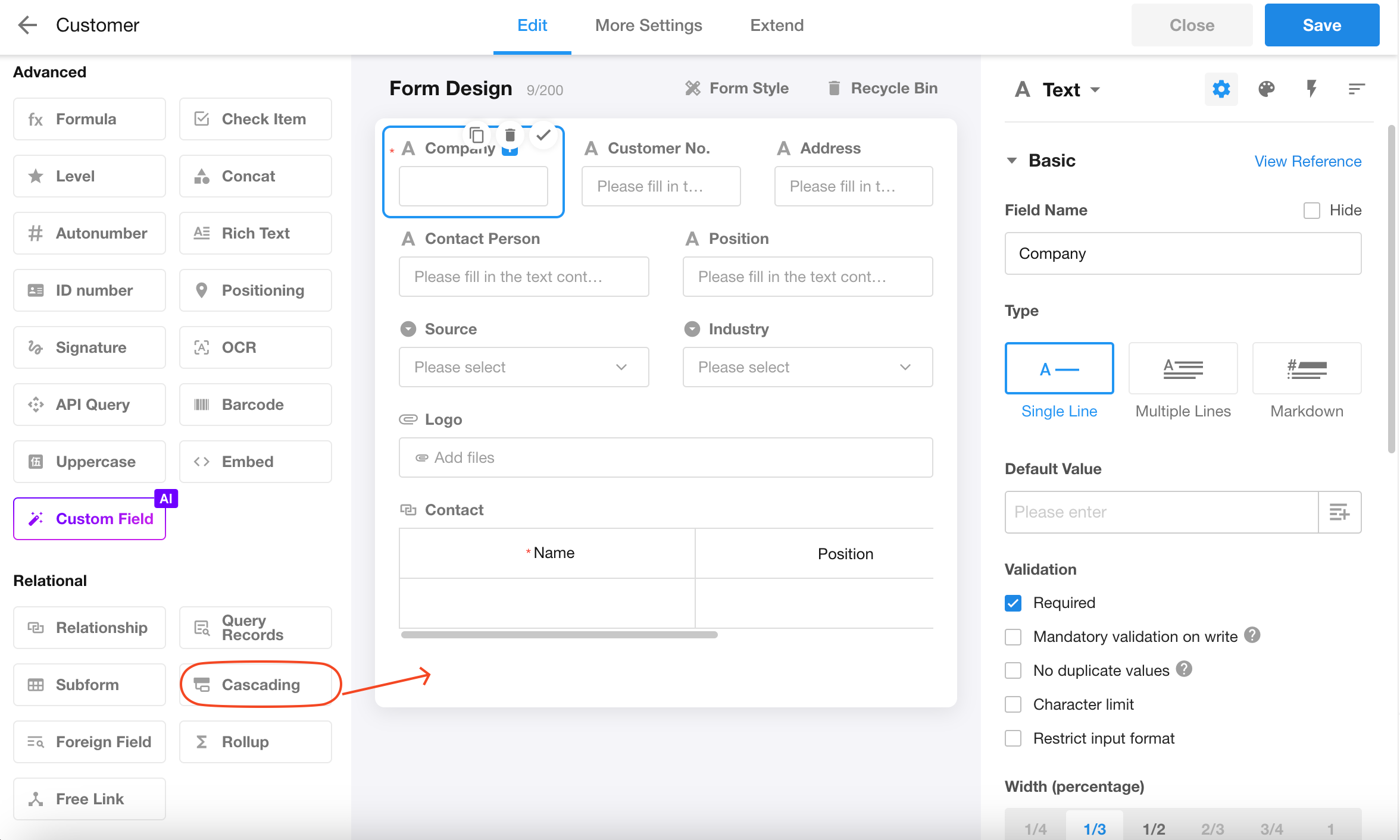Click the copy icon on the Company field

click(477, 135)
